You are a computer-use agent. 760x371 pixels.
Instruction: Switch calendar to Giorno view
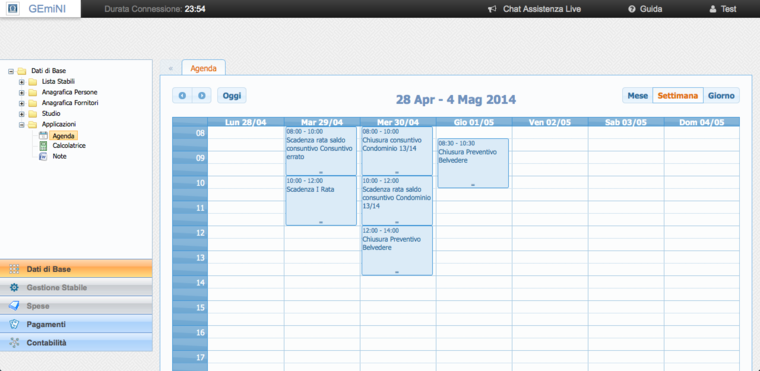(721, 96)
